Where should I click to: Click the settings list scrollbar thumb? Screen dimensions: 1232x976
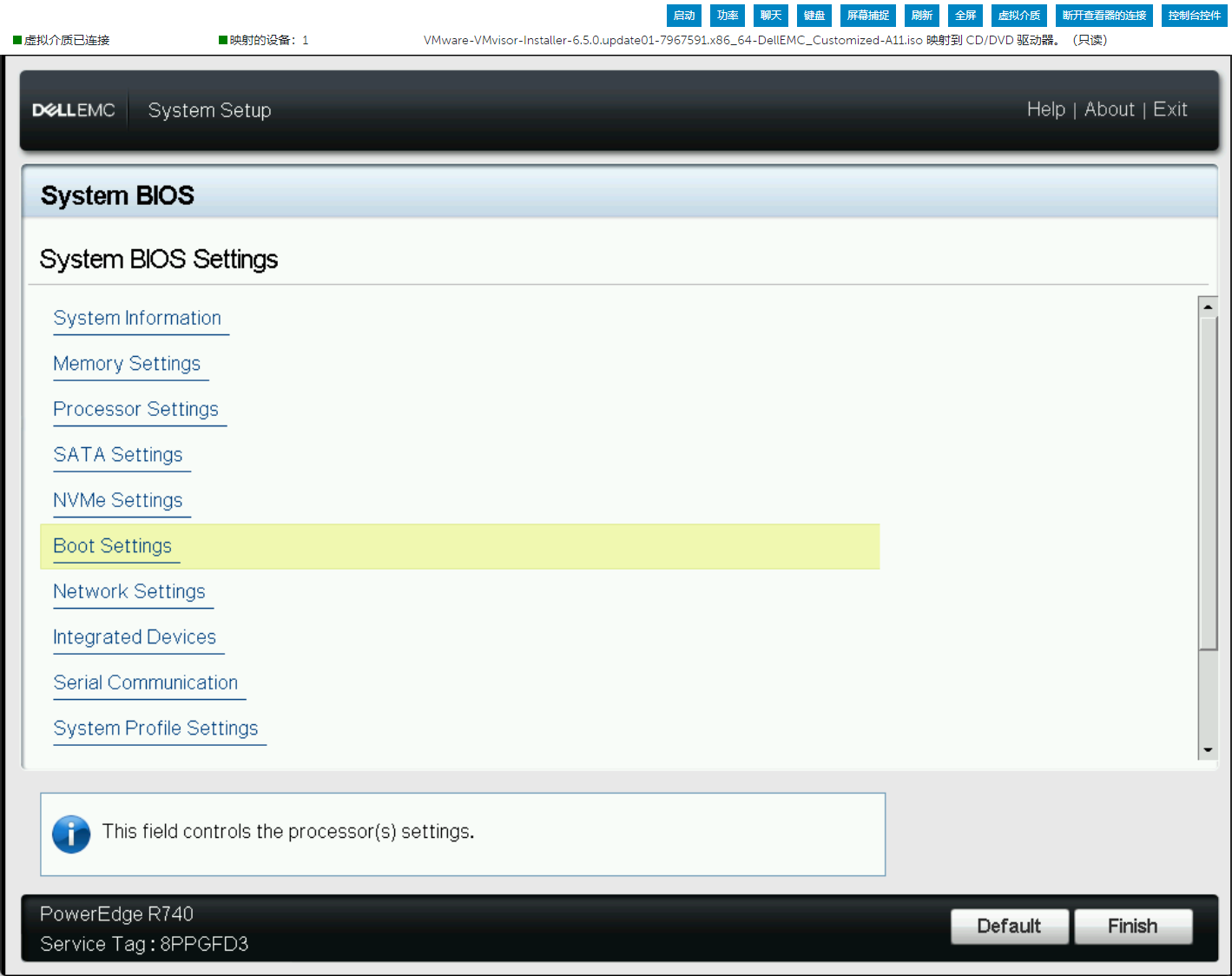coord(1208,483)
